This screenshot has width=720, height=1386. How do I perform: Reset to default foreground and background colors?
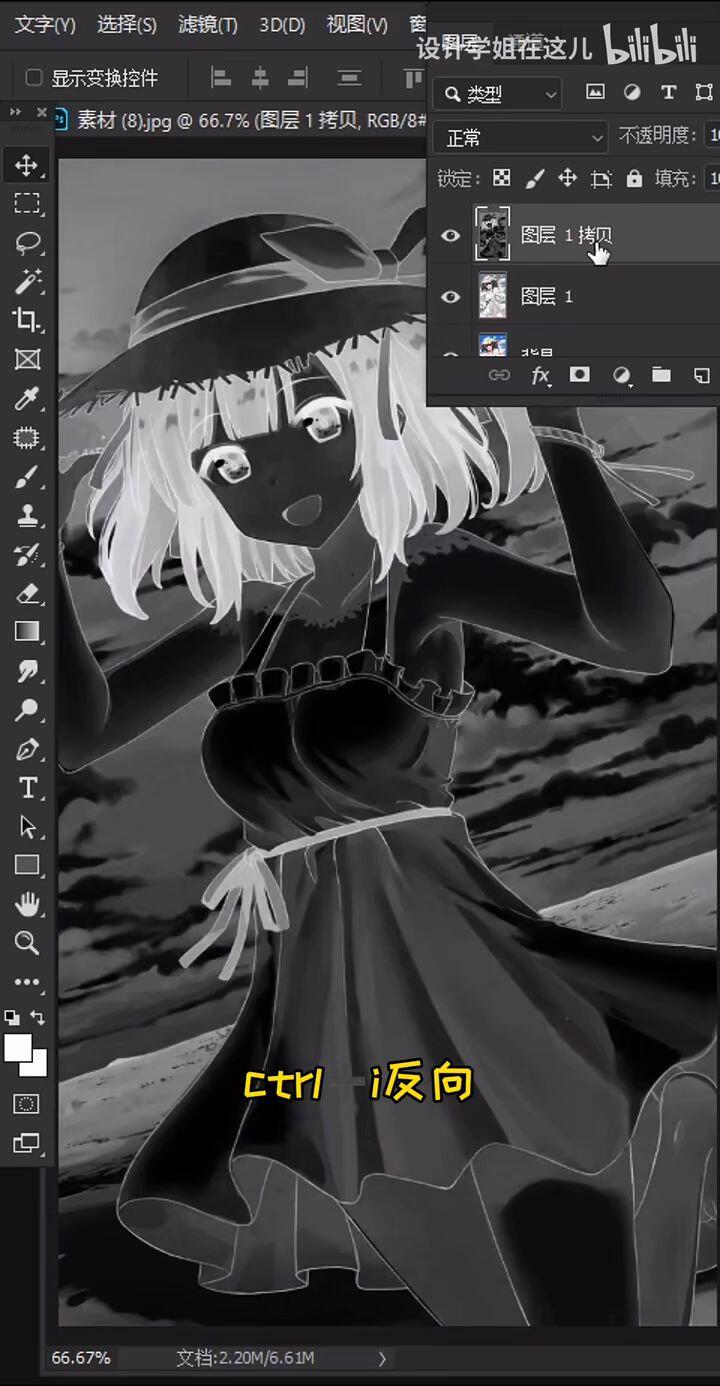[x=11, y=1017]
